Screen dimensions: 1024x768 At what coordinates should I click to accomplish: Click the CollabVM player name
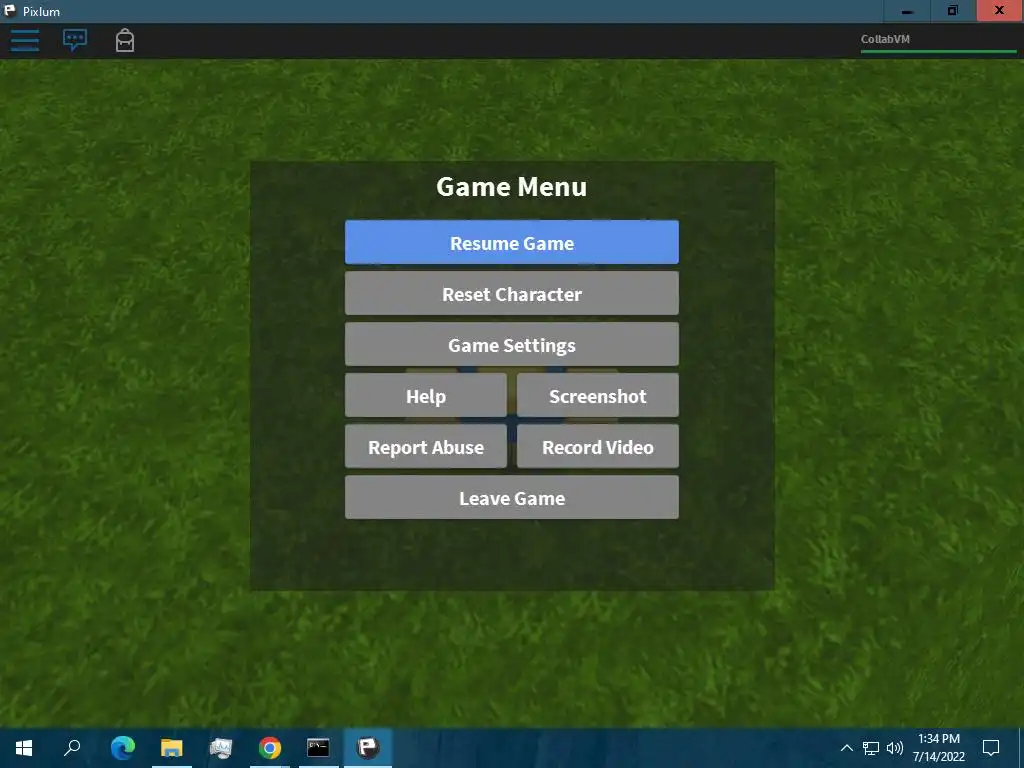point(885,39)
